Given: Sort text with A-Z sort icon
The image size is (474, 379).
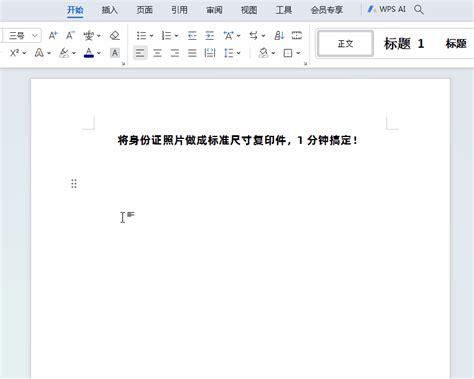Looking at the screenshot, I should (279, 35).
